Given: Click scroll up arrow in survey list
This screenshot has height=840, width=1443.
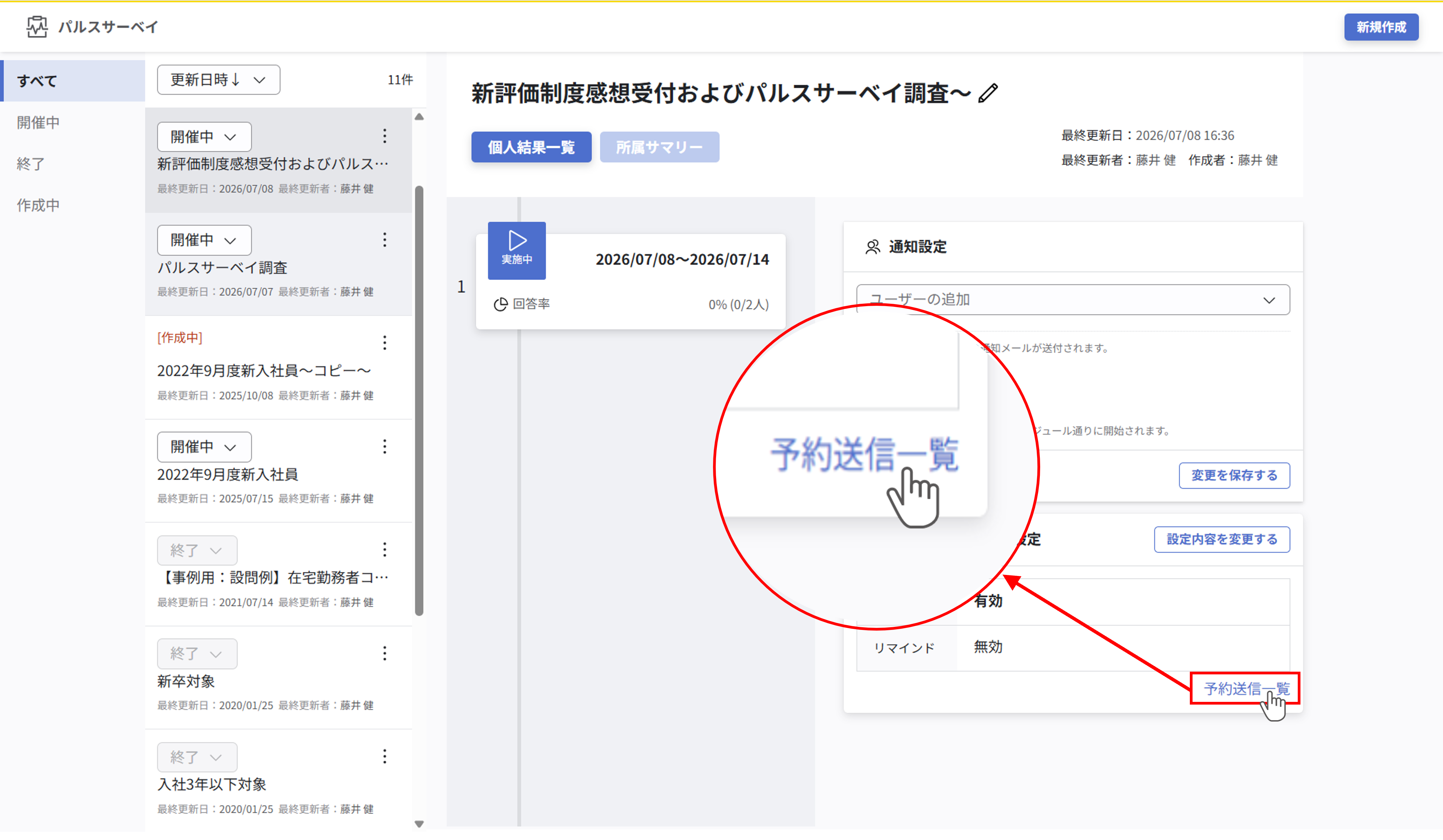Looking at the screenshot, I should (419, 117).
